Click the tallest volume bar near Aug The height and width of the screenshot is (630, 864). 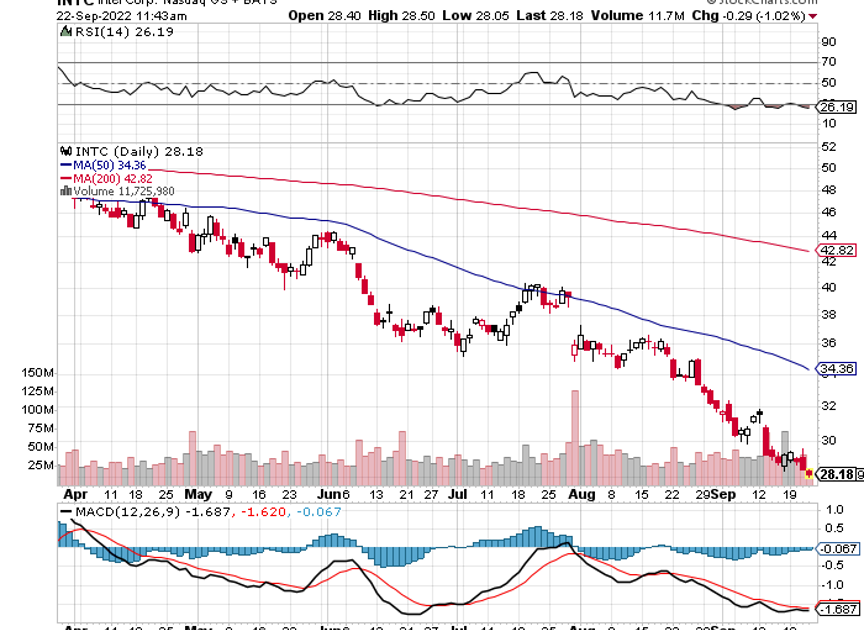(x=575, y=438)
